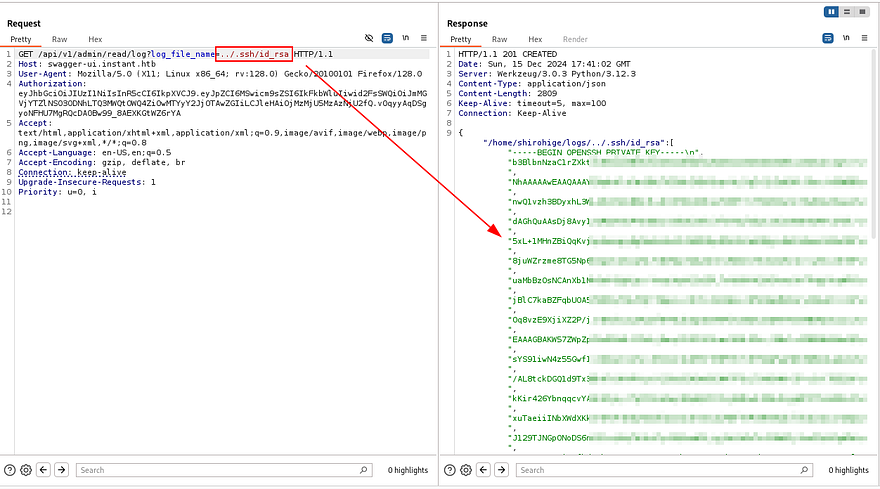880x489 pixels.
Task: Click the log_file_name parameter
Action: click(x=183, y=54)
